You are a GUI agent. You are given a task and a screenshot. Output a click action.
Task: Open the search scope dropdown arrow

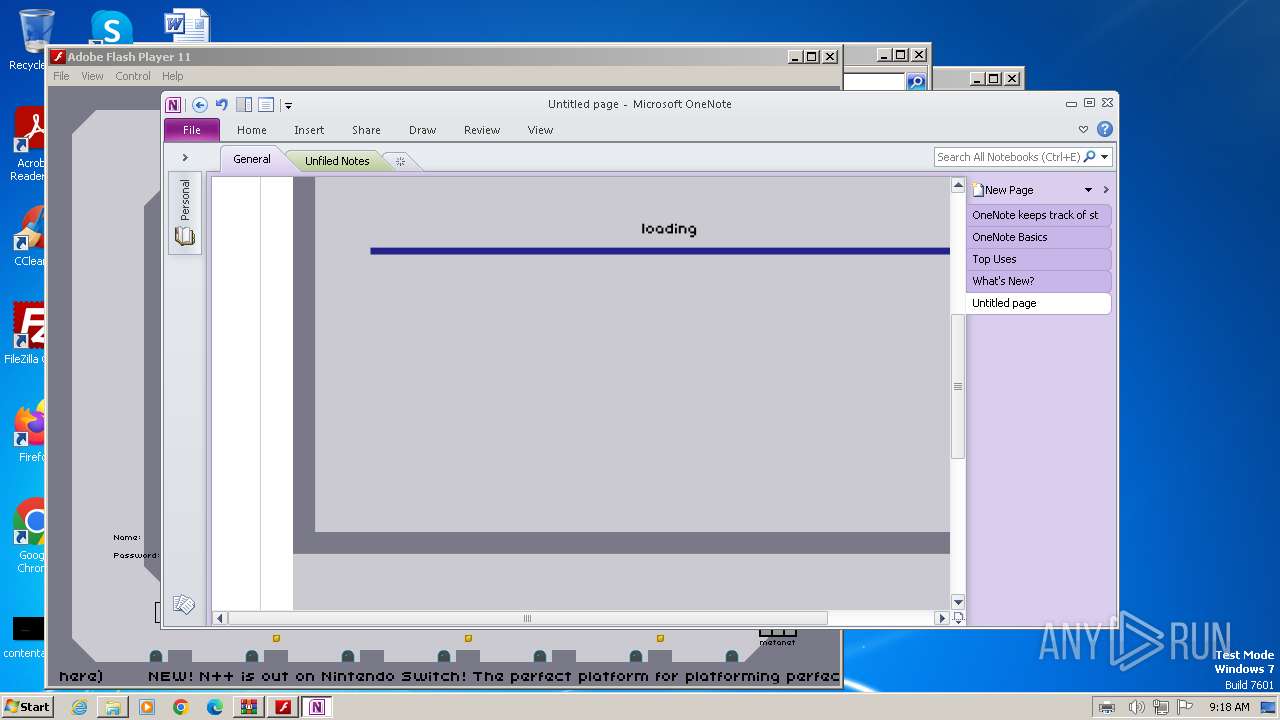(1105, 157)
